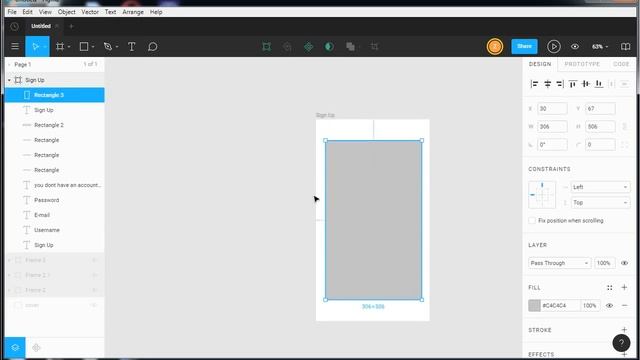Viewport: 640px width, 360px height.
Task: Select the Rectangle shape tool
Action: pos(84,47)
